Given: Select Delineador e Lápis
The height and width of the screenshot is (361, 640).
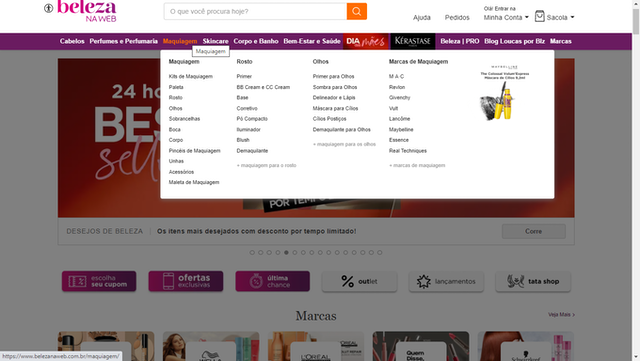Looking at the screenshot, I should click(x=334, y=98).
